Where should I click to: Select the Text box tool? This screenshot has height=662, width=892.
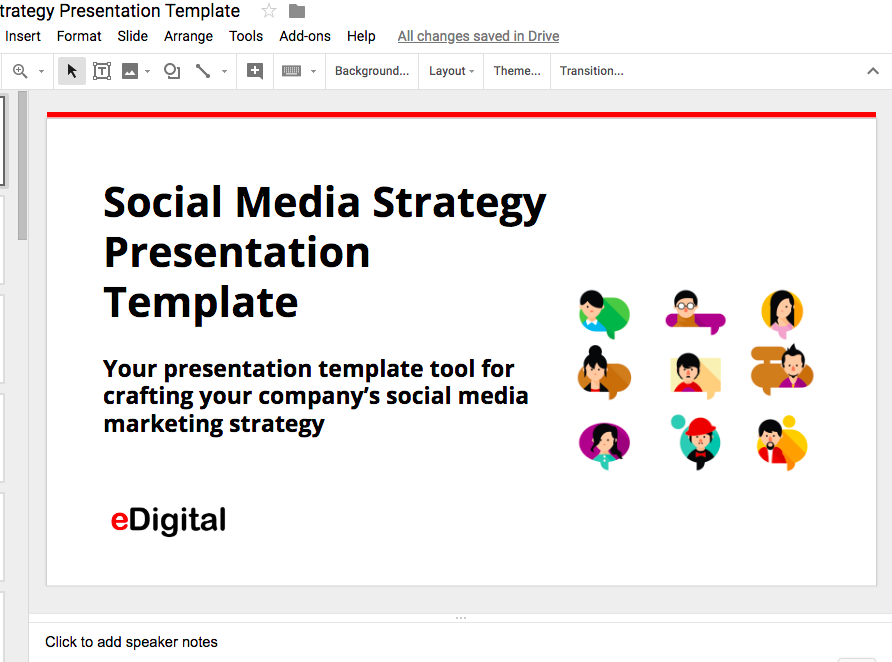[x=102, y=71]
